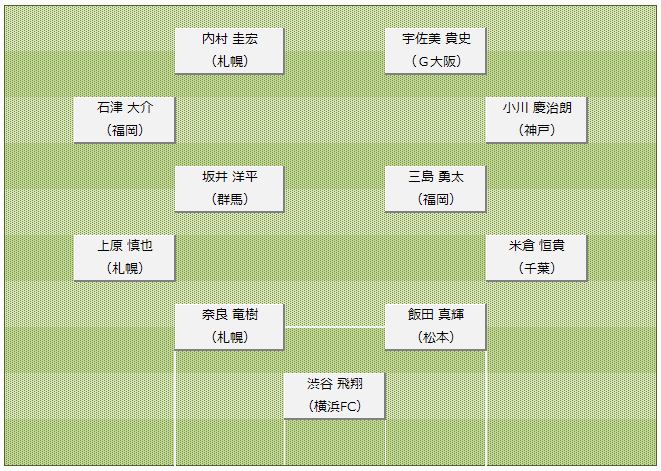Image resolution: width=661 pixels, height=471 pixels.
Task: Click the name text 石津 大介
Action: (125, 108)
